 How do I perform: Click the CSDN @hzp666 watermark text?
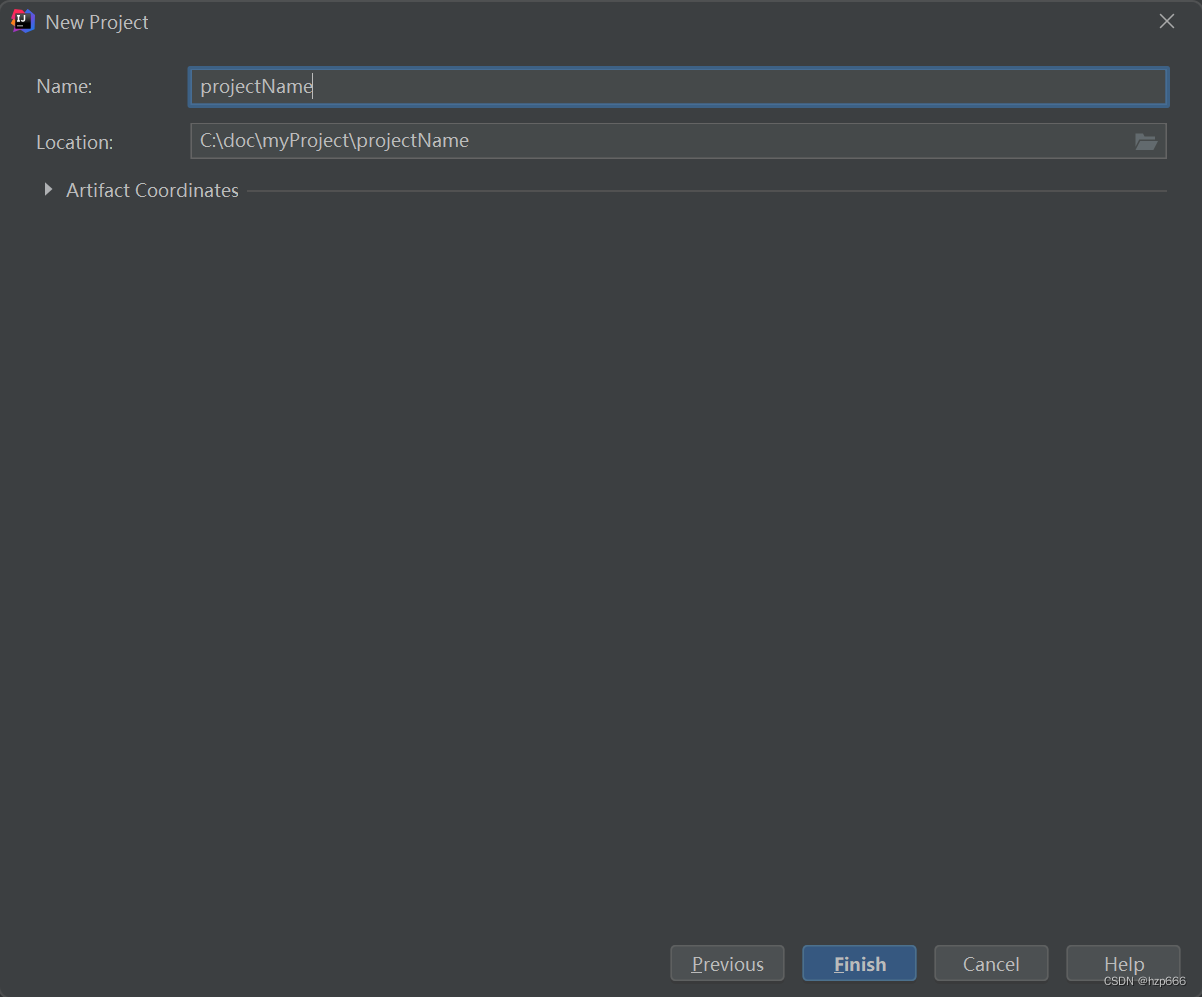1144,981
